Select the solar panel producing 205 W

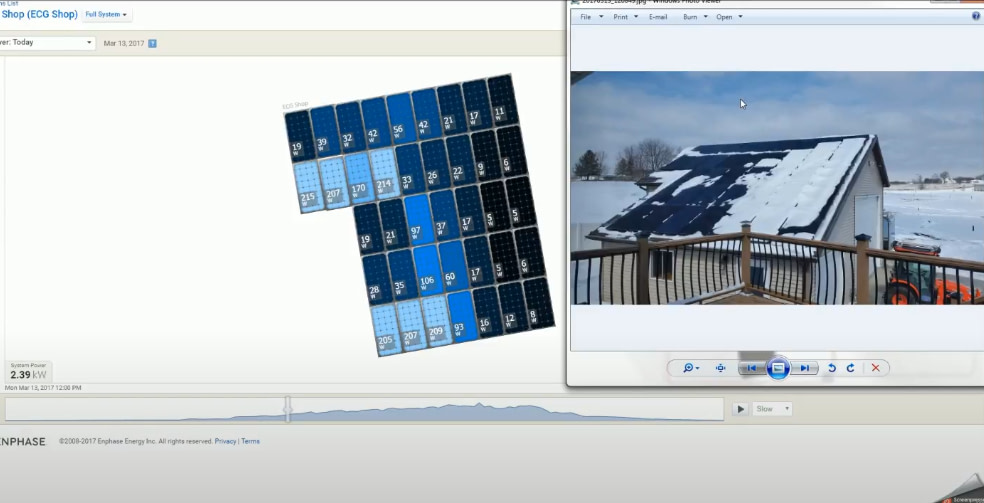click(386, 330)
